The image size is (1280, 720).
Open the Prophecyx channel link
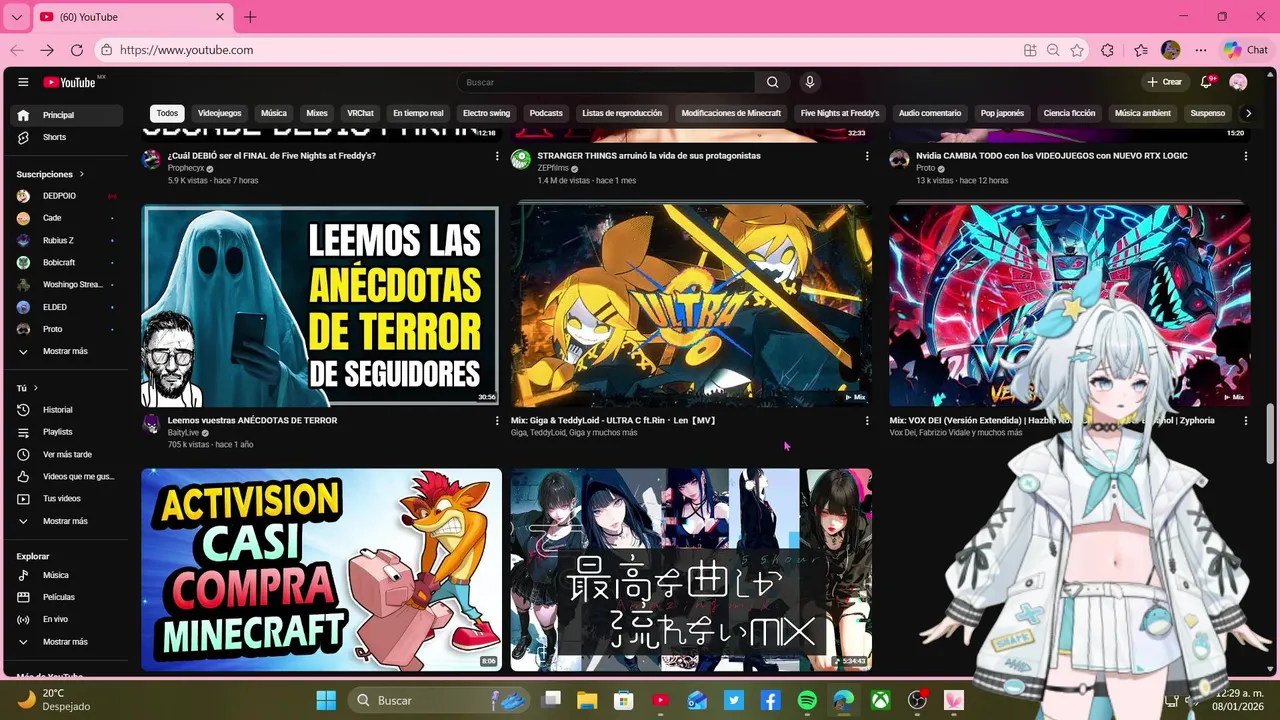pyautogui.click(x=186, y=168)
